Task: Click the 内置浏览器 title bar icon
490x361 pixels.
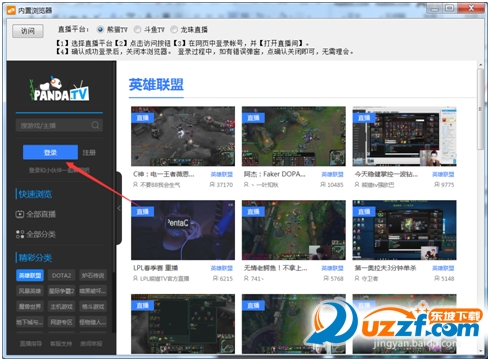Action: pos(11,10)
